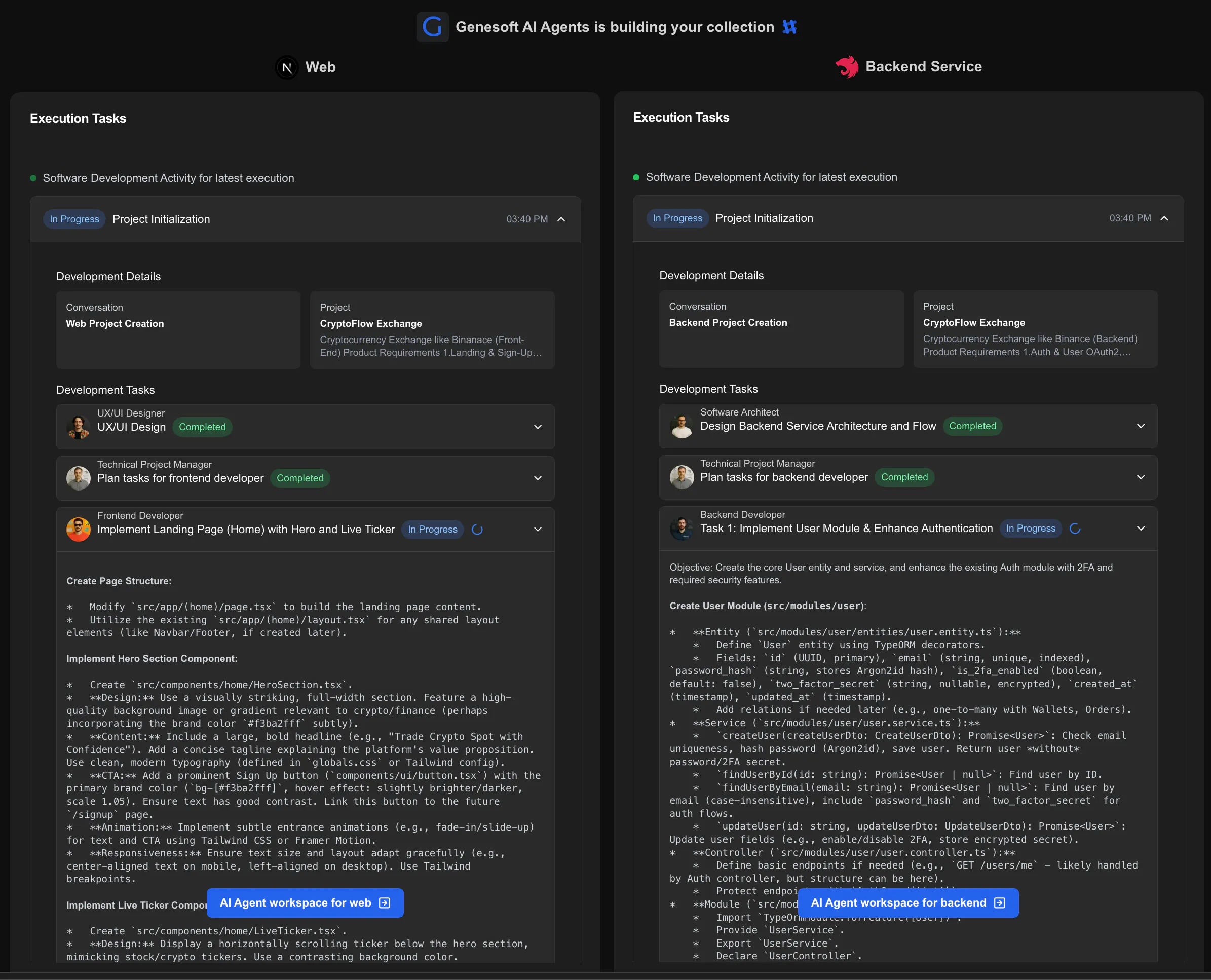Viewport: 1211px width, 980px height.
Task: Open AI Agent workspace for web
Action: (x=305, y=902)
